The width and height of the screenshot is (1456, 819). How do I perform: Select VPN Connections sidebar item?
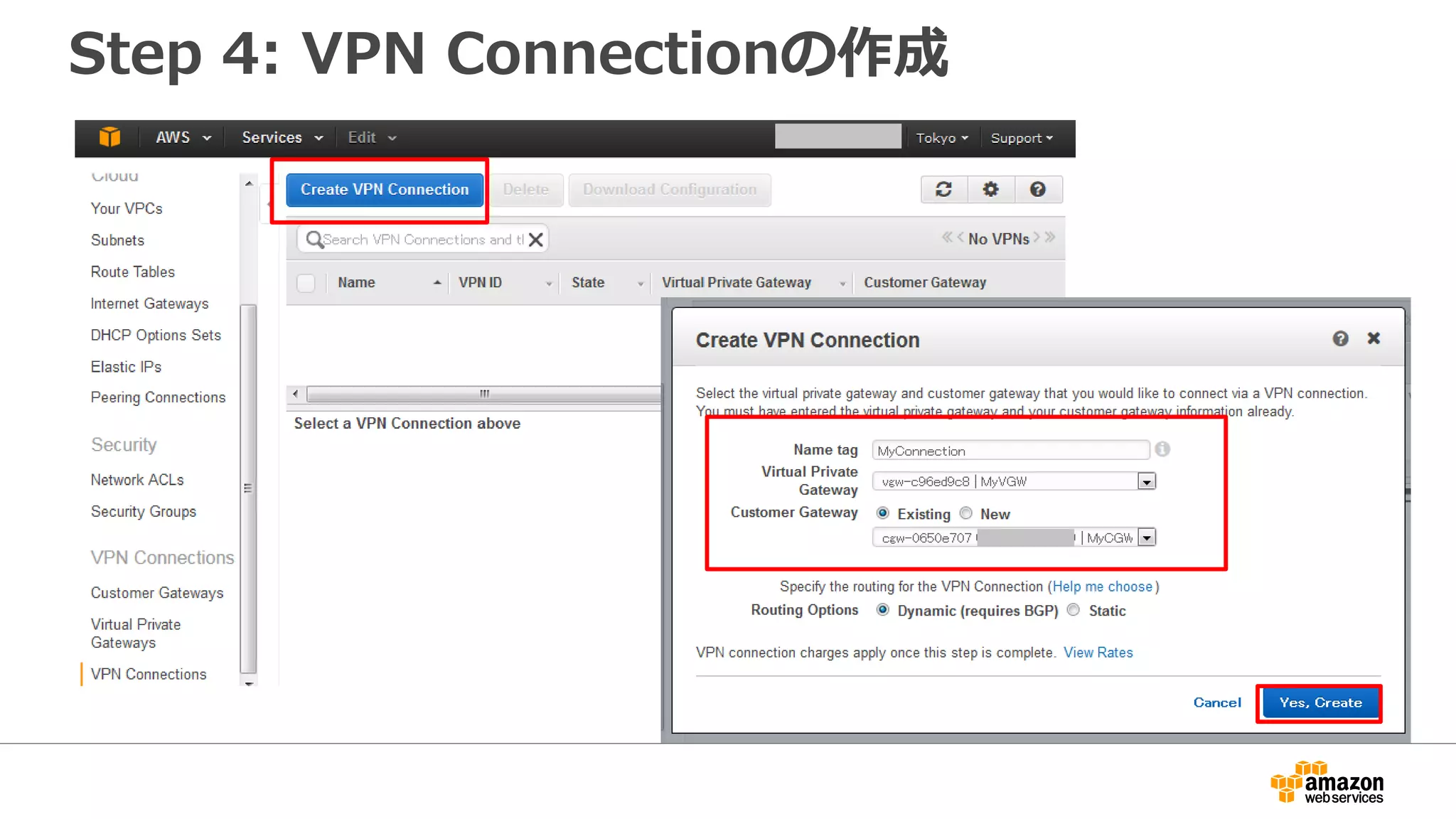coord(149,674)
